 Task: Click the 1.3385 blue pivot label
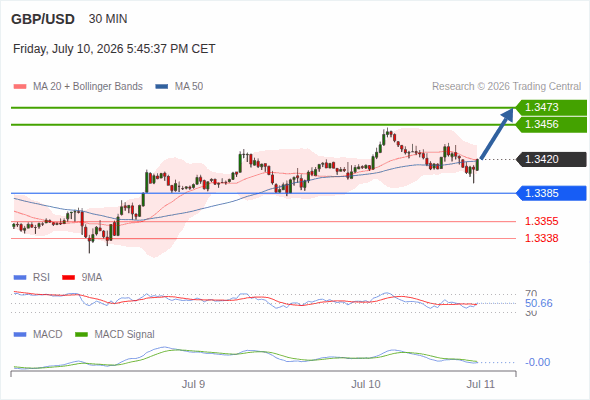551,193
